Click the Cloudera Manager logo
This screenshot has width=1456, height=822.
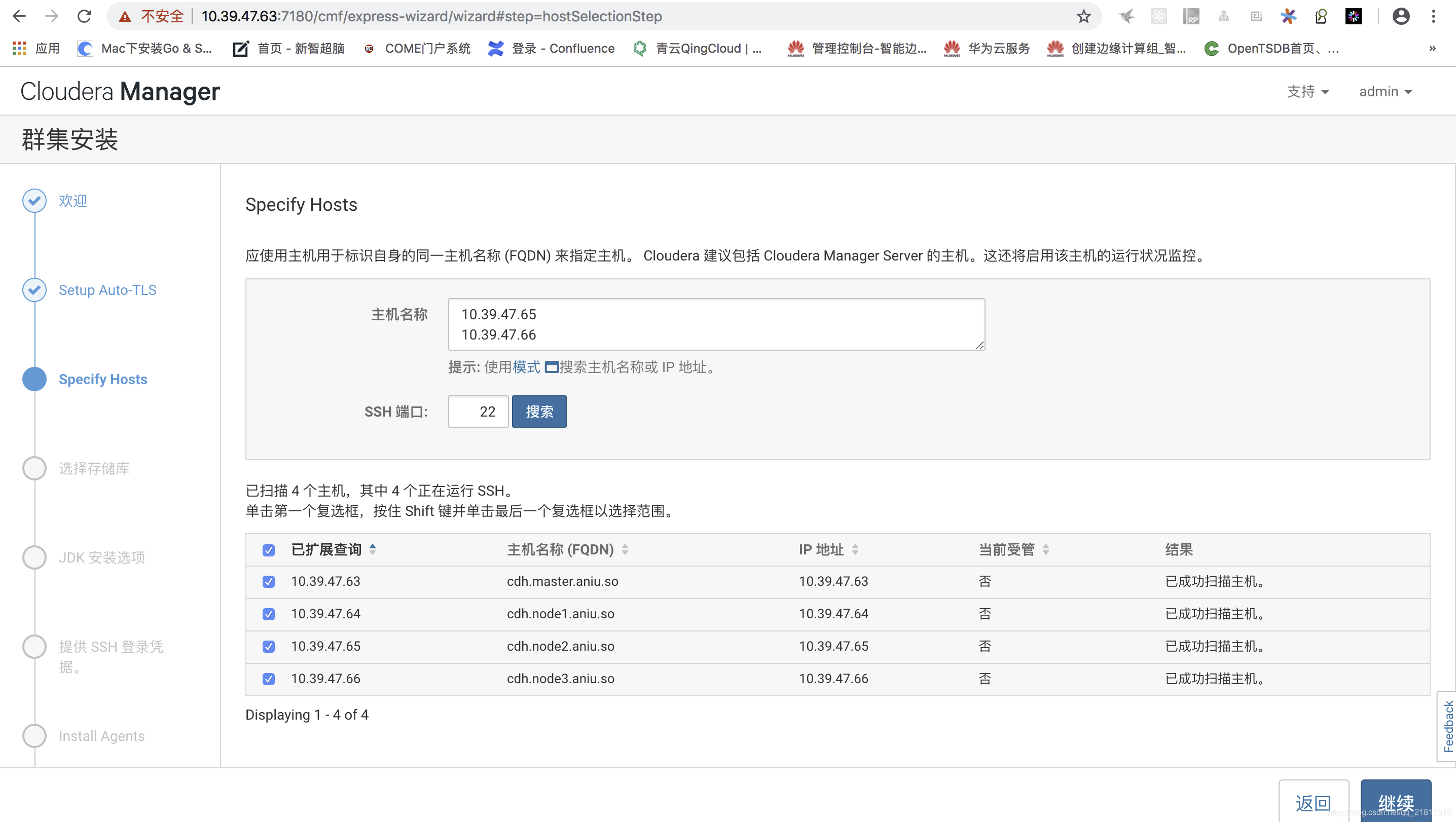pyautogui.click(x=120, y=92)
